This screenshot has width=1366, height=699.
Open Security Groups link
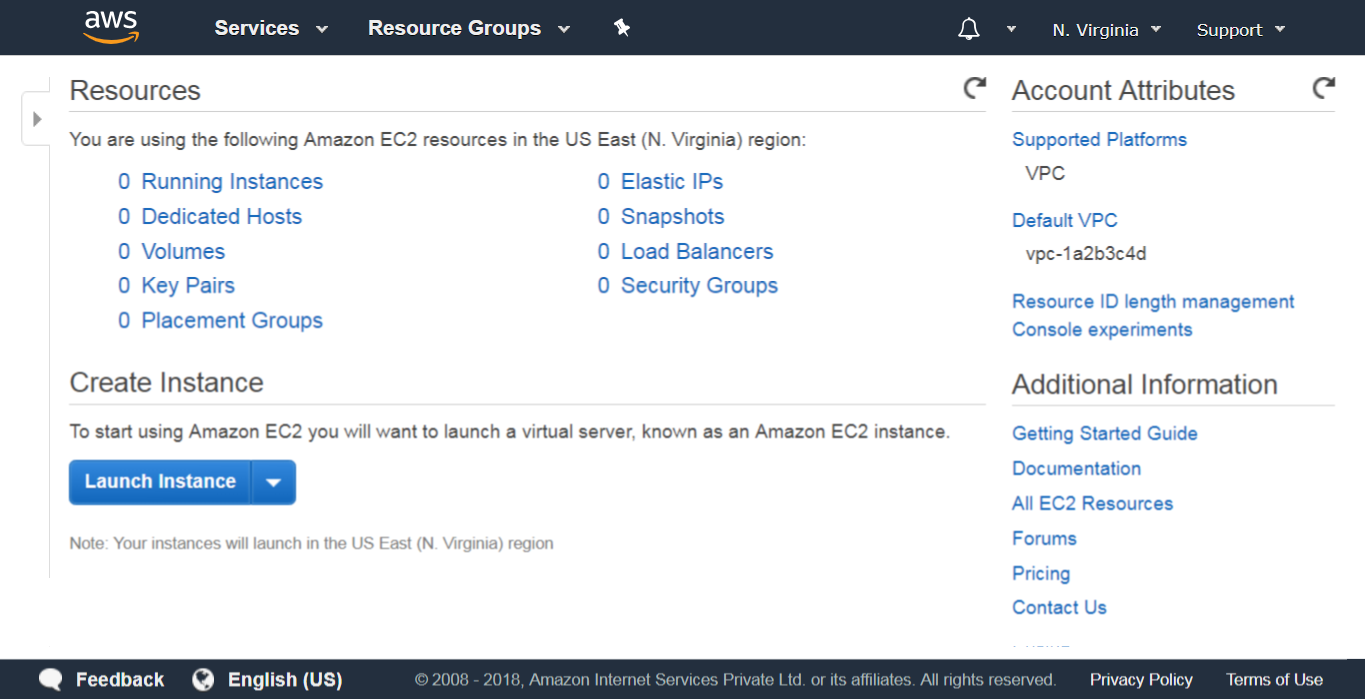(x=699, y=286)
